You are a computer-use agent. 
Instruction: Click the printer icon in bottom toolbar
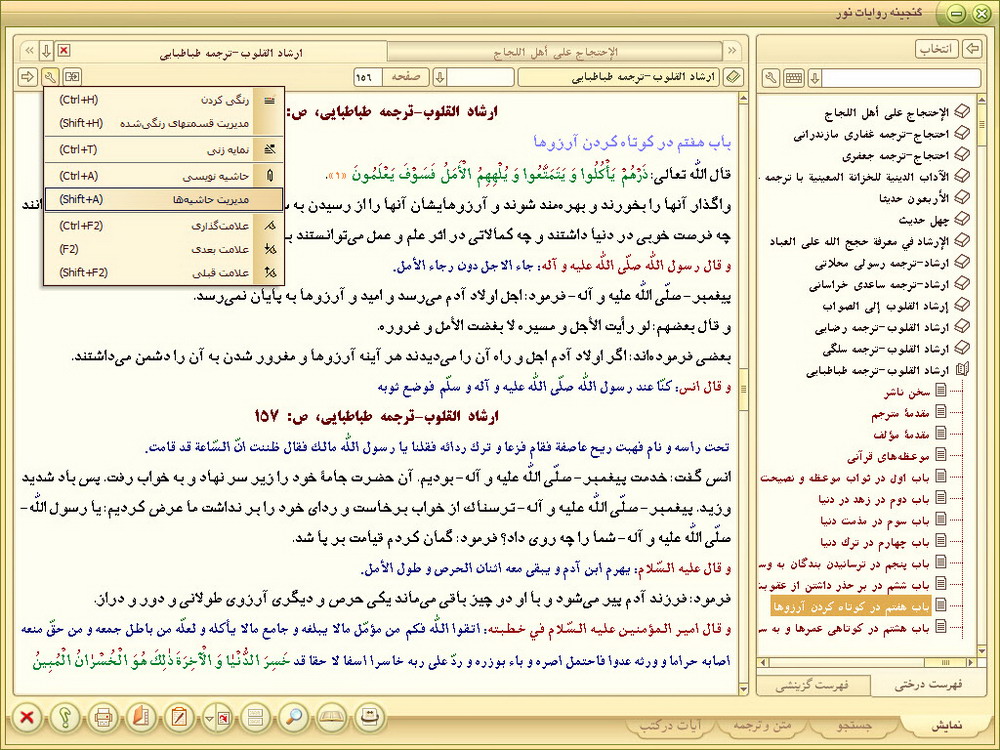click(x=103, y=717)
